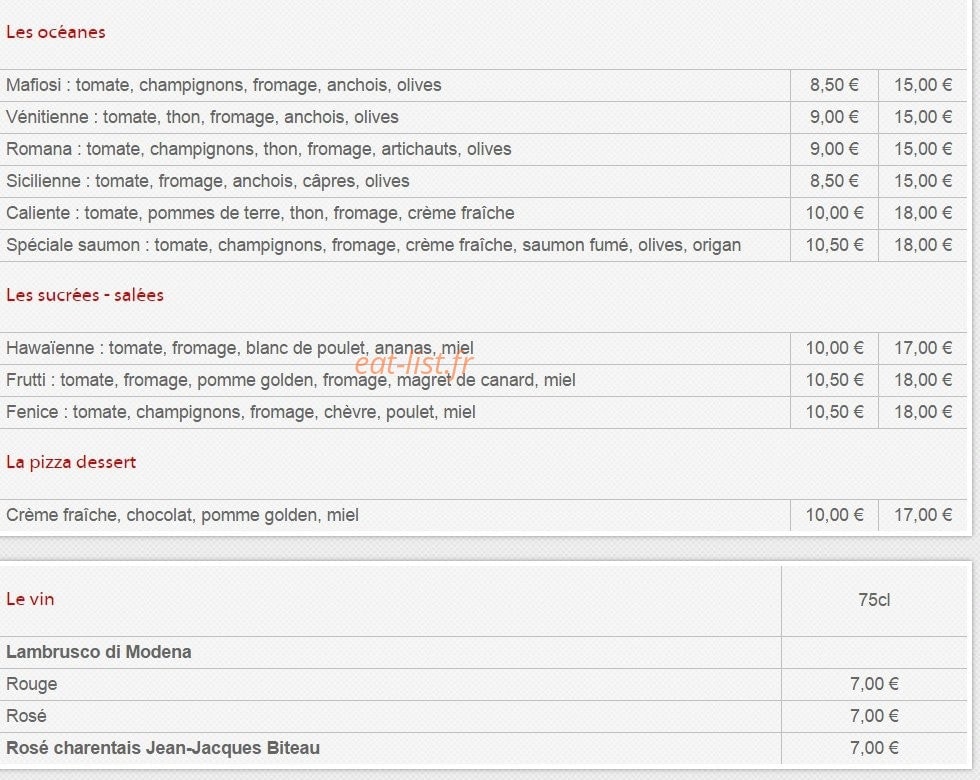The image size is (980, 780).
Task: Click the 7,00 € price for Rouge
Action: coord(874,684)
